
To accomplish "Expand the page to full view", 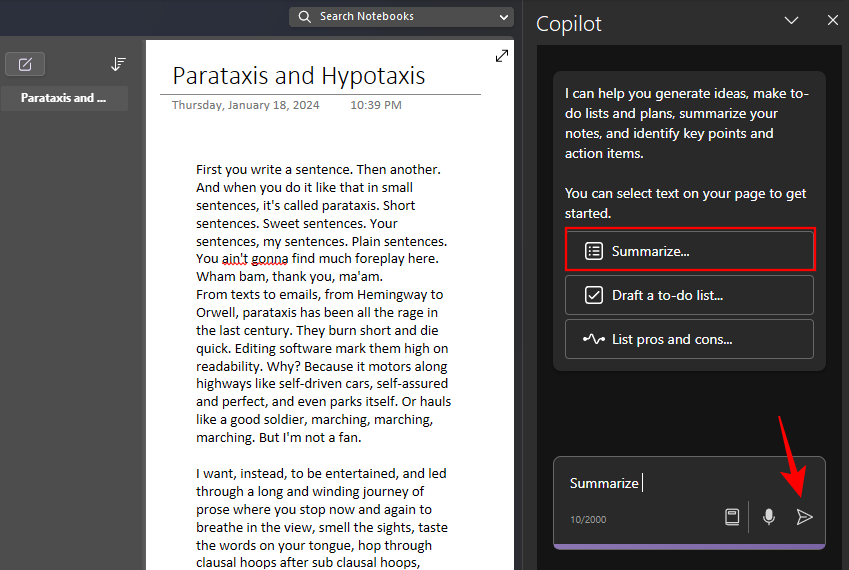I will pos(502,56).
